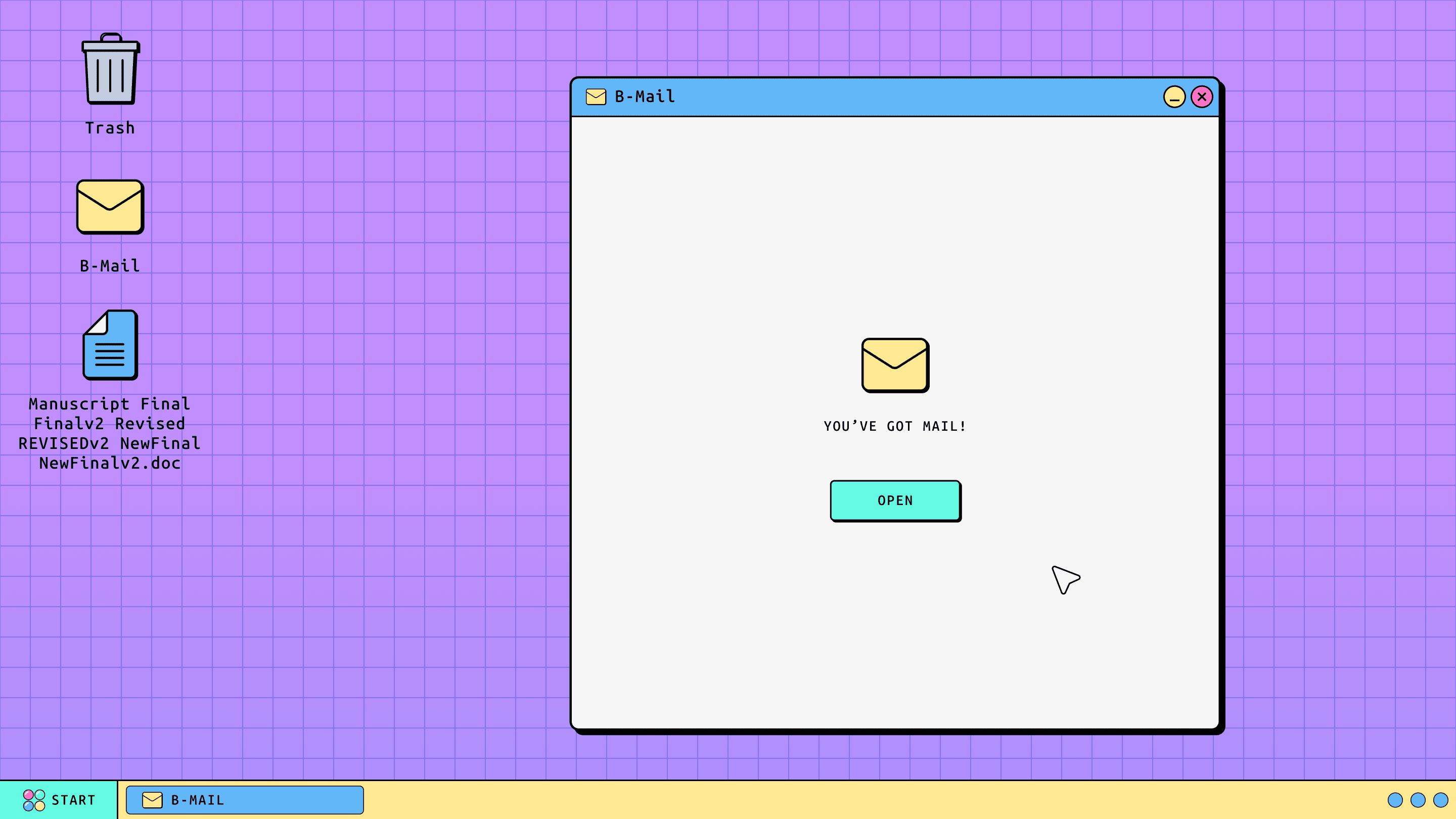The height and width of the screenshot is (819, 1456).
Task: Click the B-Mail desktop label text
Action: click(x=110, y=265)
